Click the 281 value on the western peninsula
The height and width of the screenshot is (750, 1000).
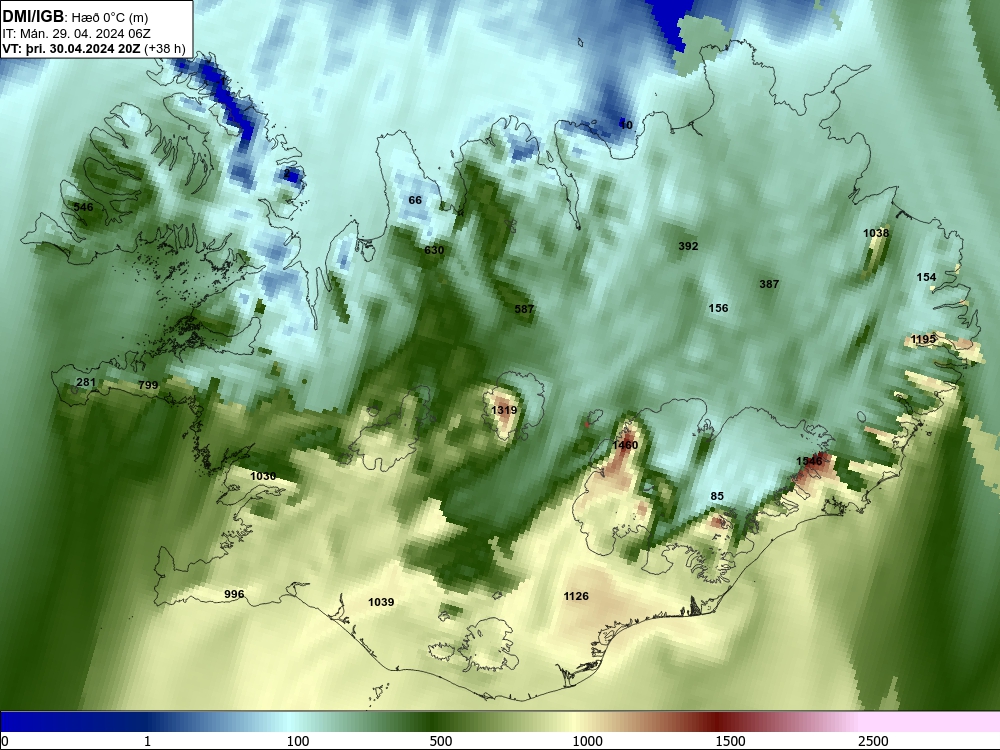[86, 383]
